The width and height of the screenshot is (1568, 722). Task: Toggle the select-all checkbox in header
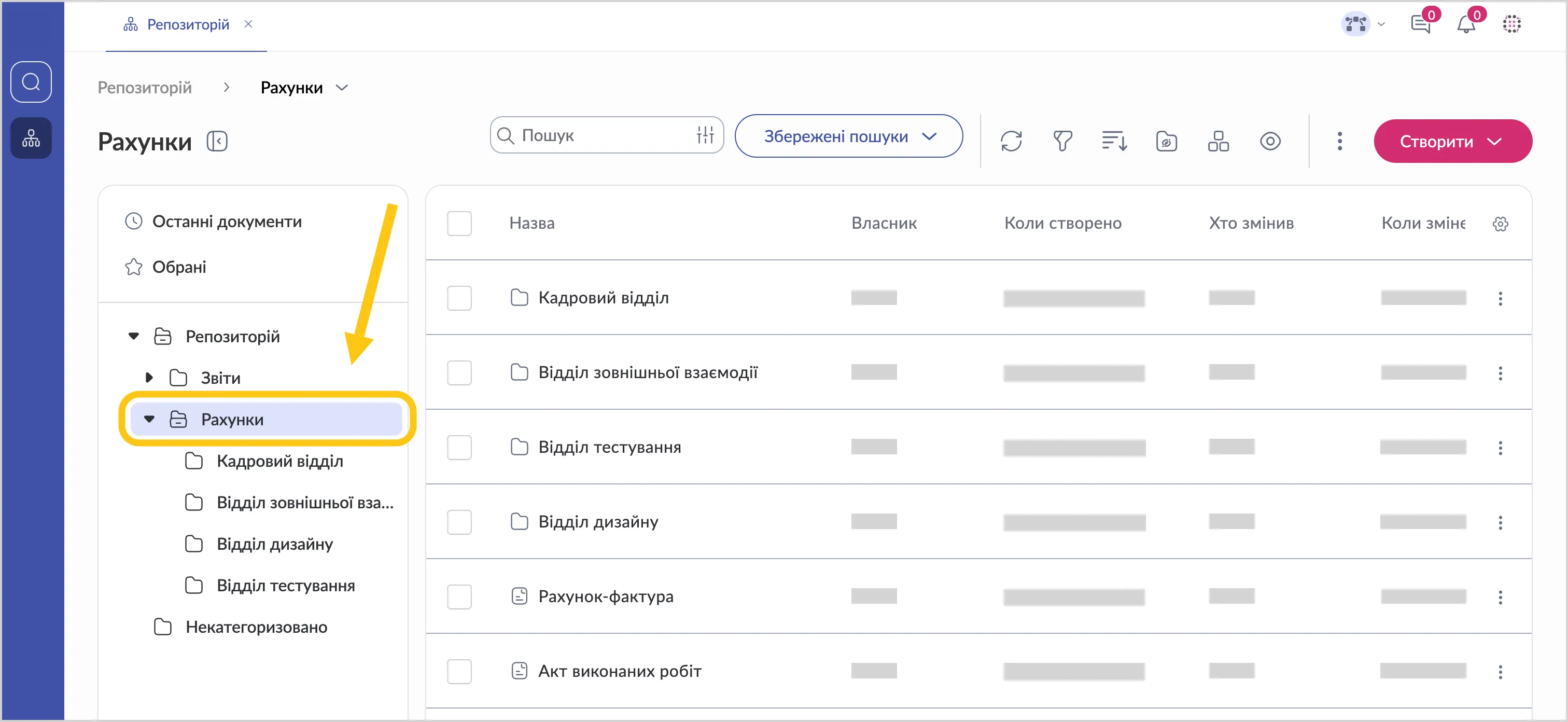[x=459, y=224]
